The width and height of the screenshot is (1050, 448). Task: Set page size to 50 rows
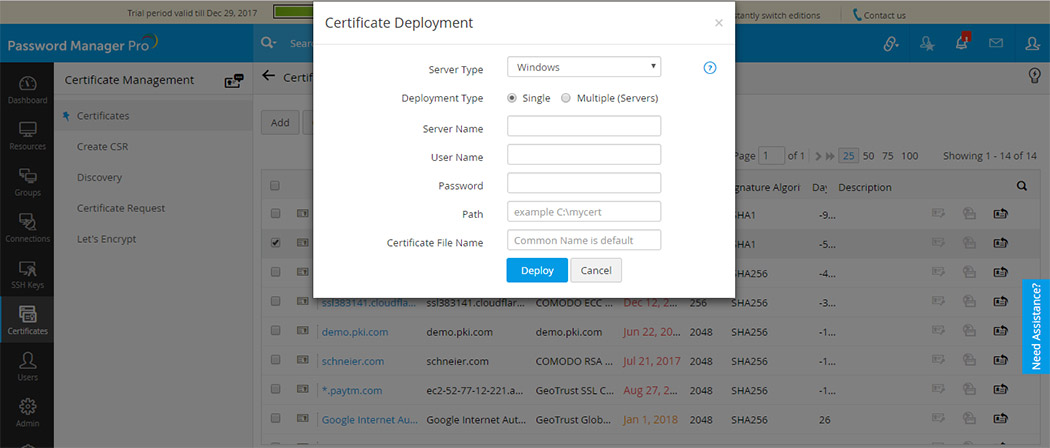tap(869, 156)
